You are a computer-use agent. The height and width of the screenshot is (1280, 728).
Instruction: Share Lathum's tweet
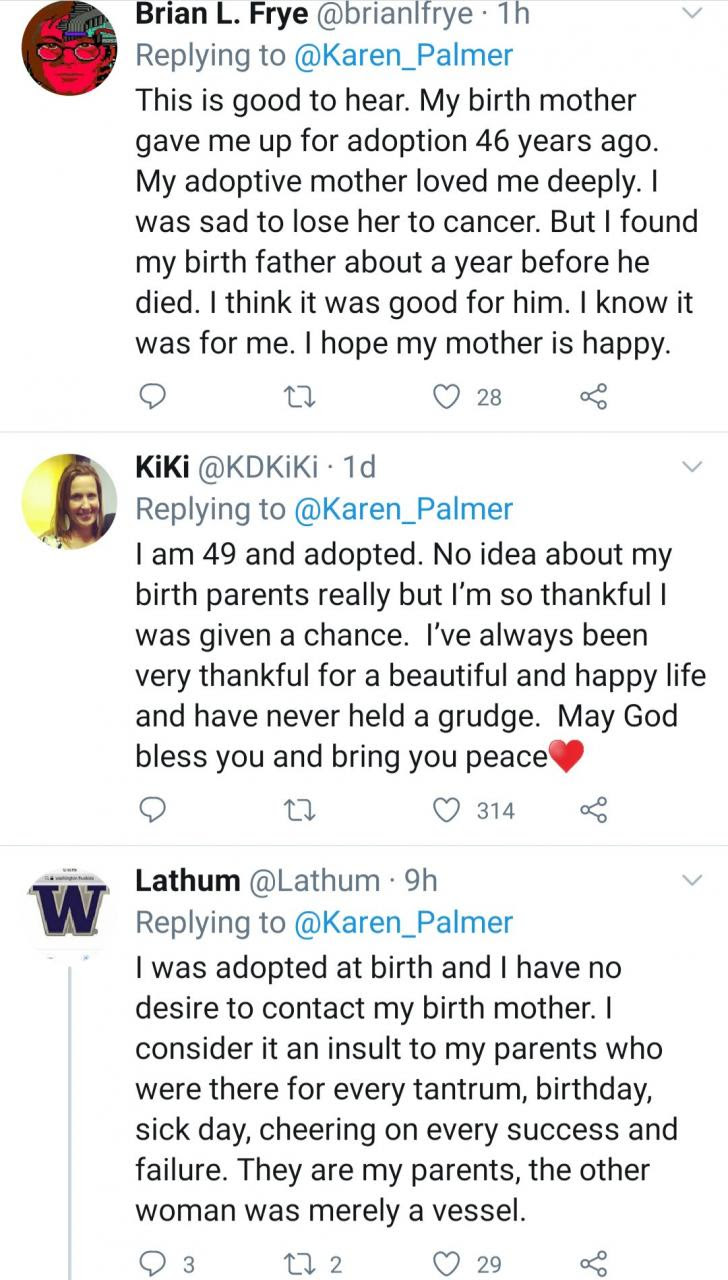coord(593,1264)
